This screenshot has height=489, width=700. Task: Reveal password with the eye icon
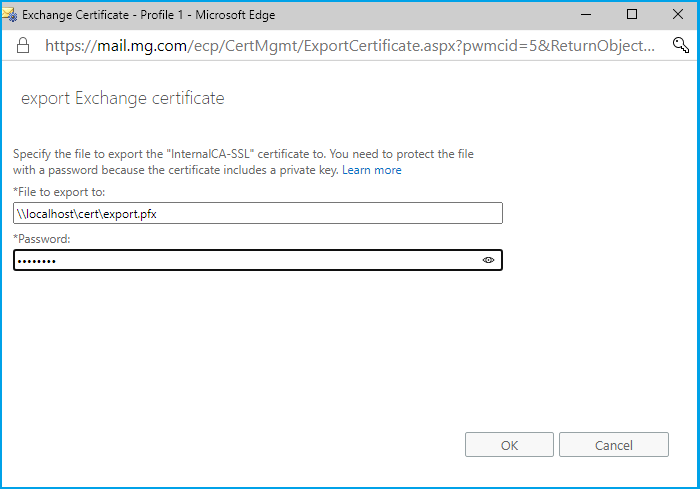489,260
